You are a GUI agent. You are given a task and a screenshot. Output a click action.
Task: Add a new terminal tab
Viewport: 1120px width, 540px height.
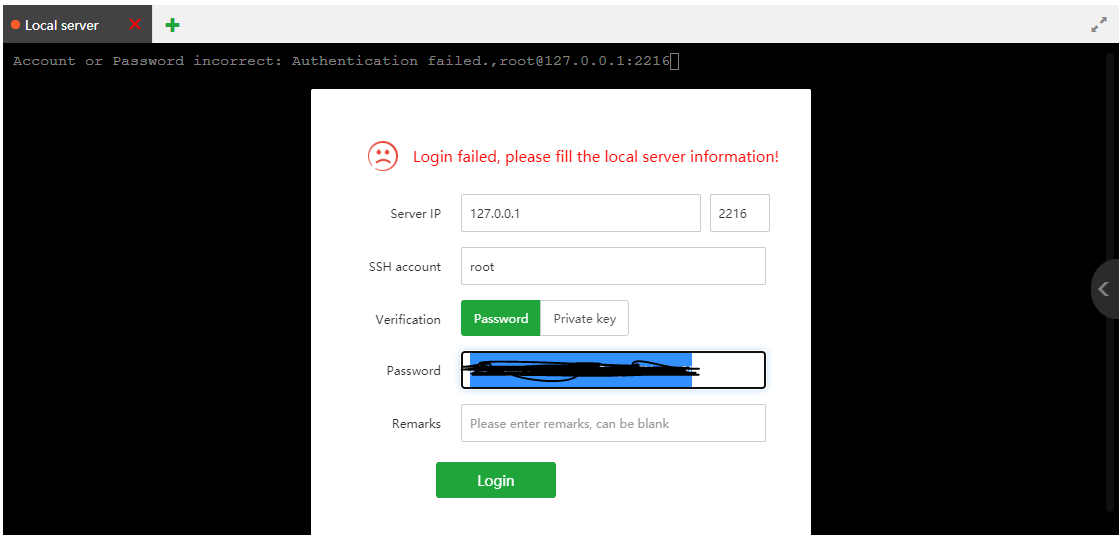click(172, 25)
